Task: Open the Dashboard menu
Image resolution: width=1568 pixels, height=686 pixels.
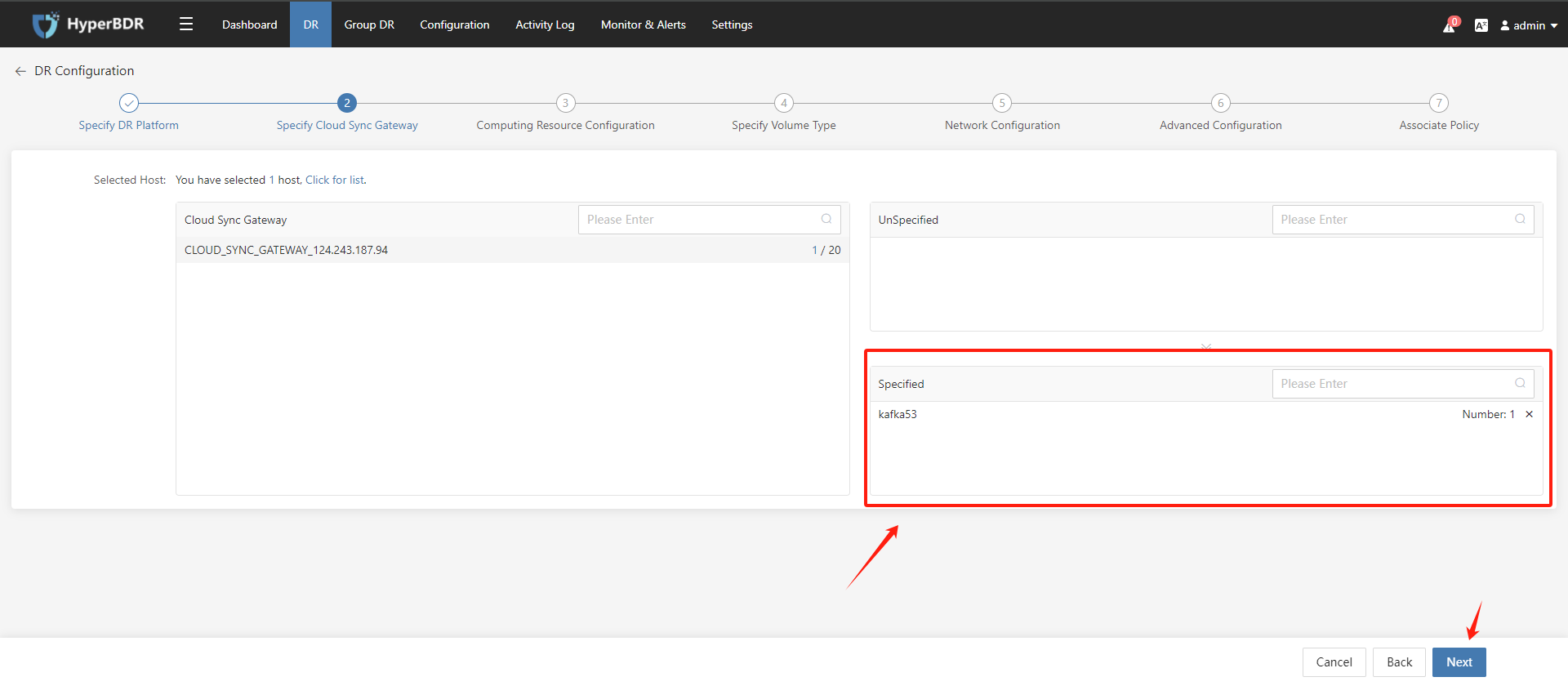Action: 250,24
